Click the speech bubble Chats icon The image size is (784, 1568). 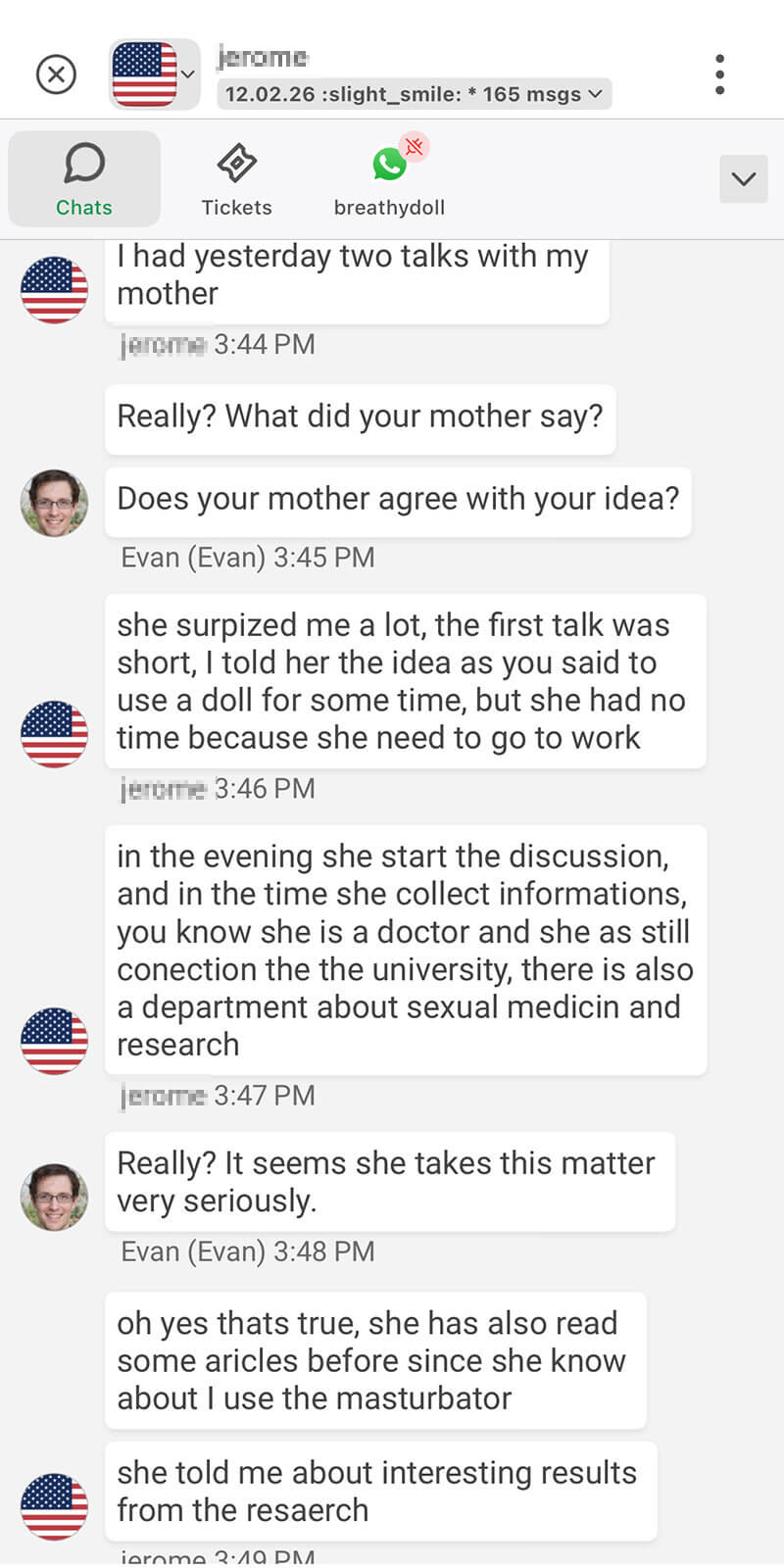tap(84, 163)
